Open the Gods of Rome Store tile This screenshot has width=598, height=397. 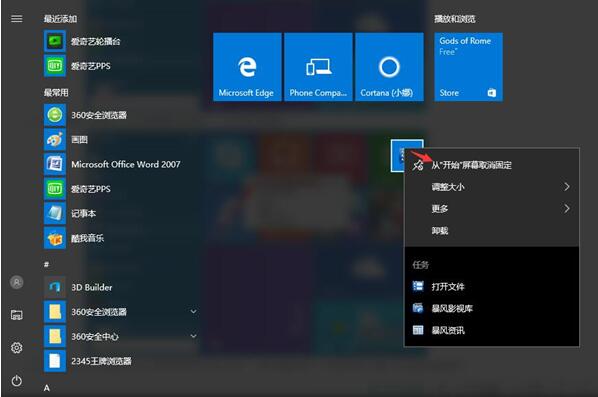tap(468, 67)
